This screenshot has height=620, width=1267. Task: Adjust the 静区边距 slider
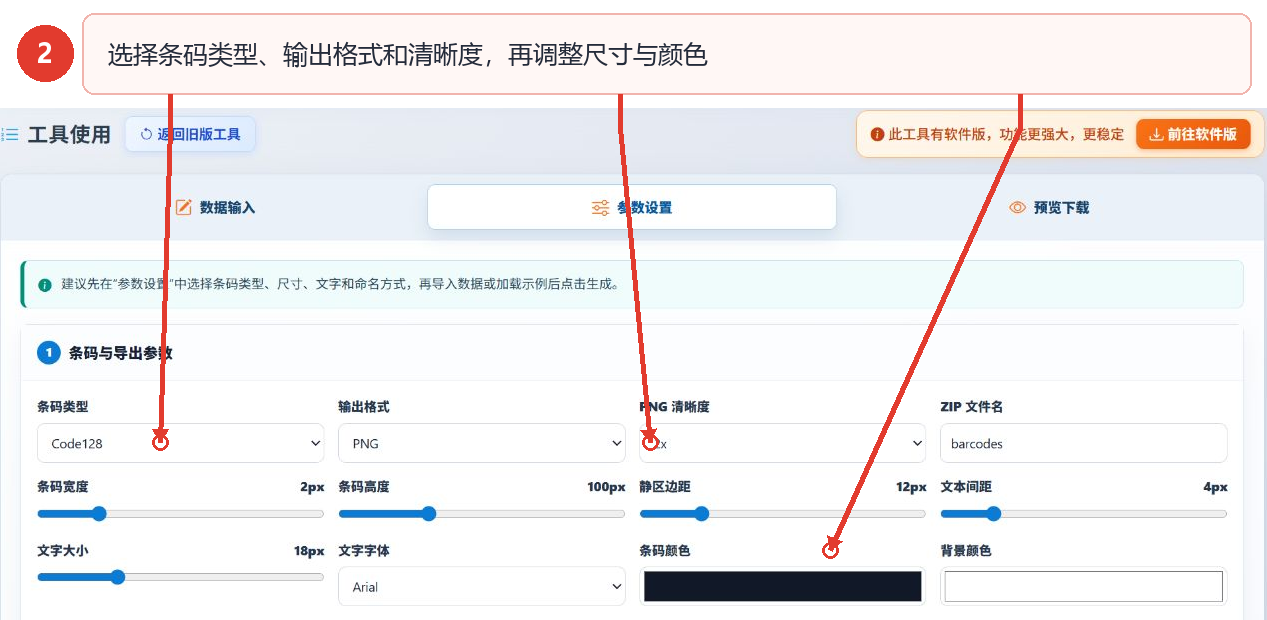(x=783, y=514)
